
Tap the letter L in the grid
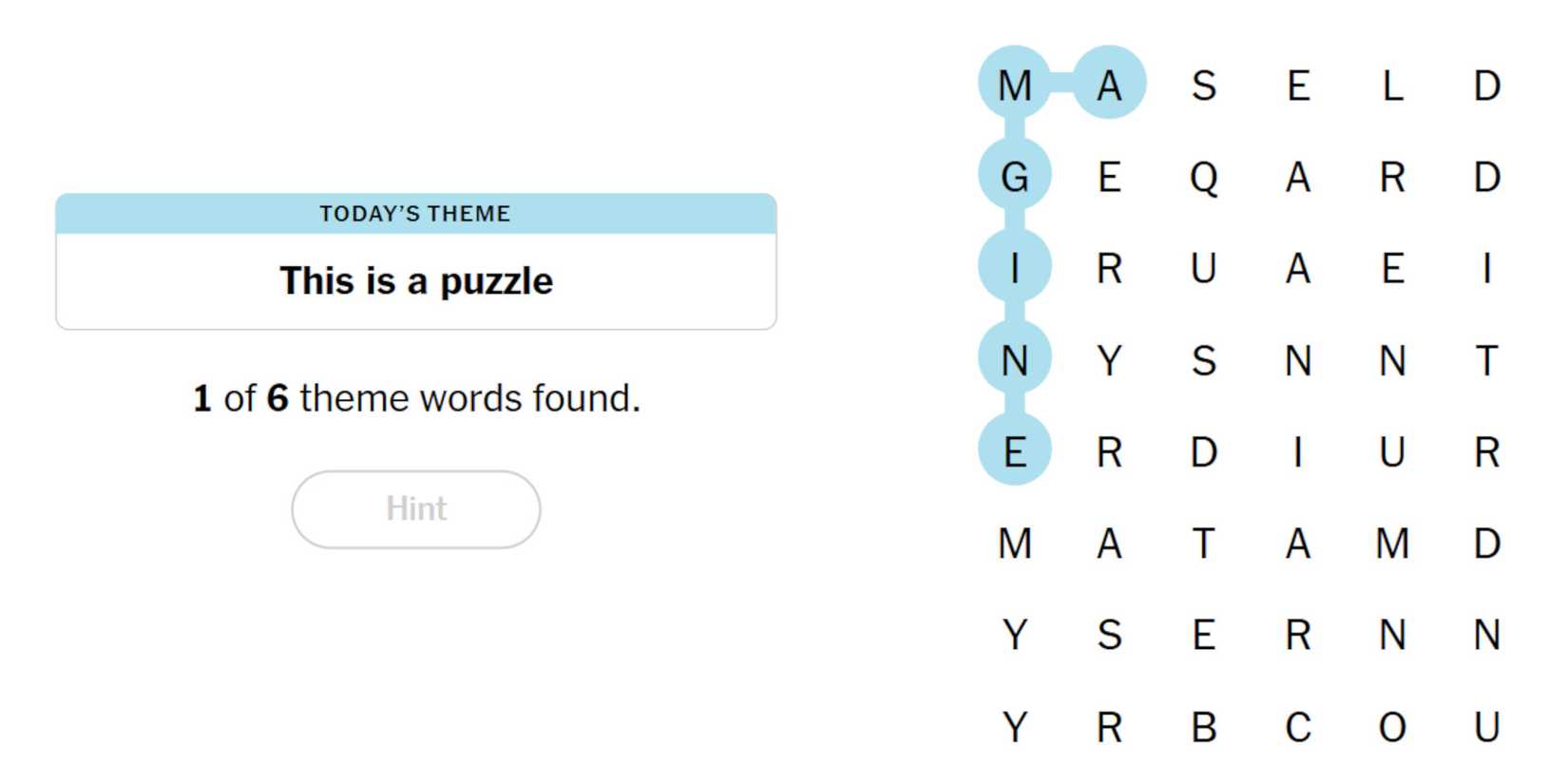pyautogui.click(x=1391, y=86)
